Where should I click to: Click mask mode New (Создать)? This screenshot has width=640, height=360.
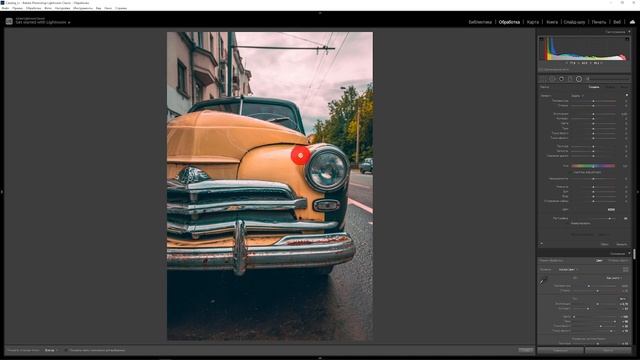click(x=594, y=87)
